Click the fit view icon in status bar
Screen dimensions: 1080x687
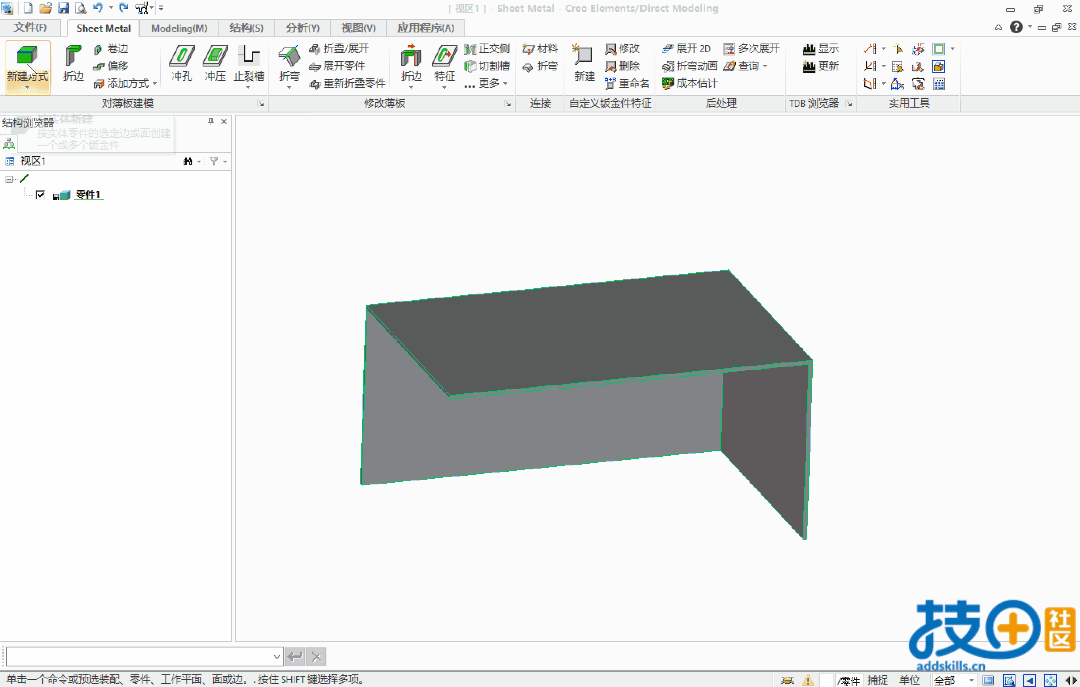pos(1050,681)
